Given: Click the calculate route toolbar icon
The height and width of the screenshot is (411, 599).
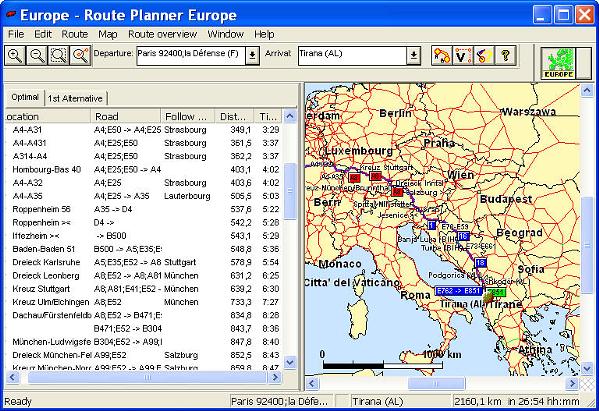Looking at the screenshot, I should coord(442,56).
